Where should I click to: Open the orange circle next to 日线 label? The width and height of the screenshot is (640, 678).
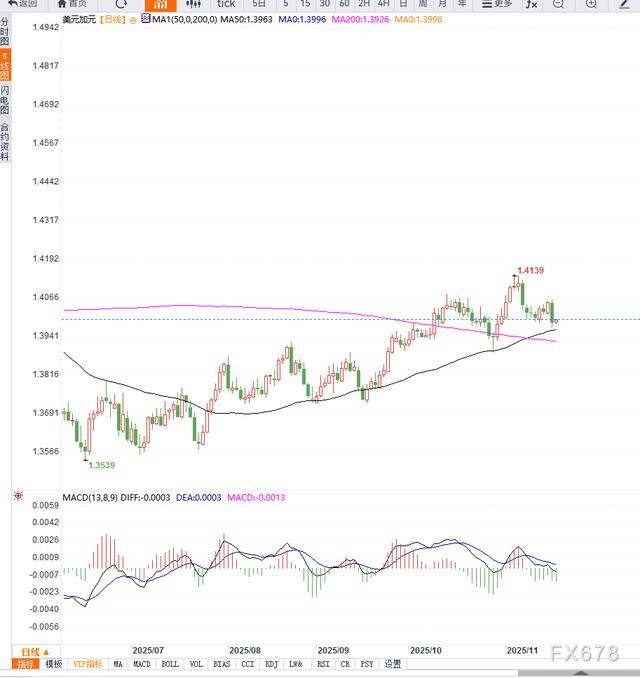tap(133, 20)
